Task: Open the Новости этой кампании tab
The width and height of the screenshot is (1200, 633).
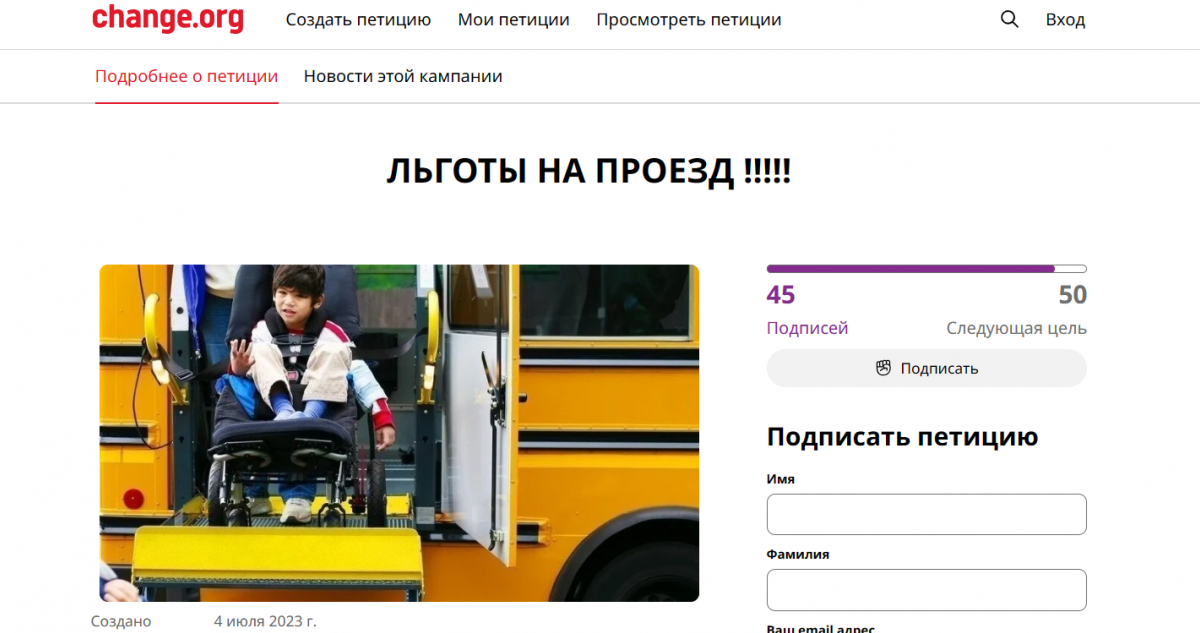Action: point(403,76)
